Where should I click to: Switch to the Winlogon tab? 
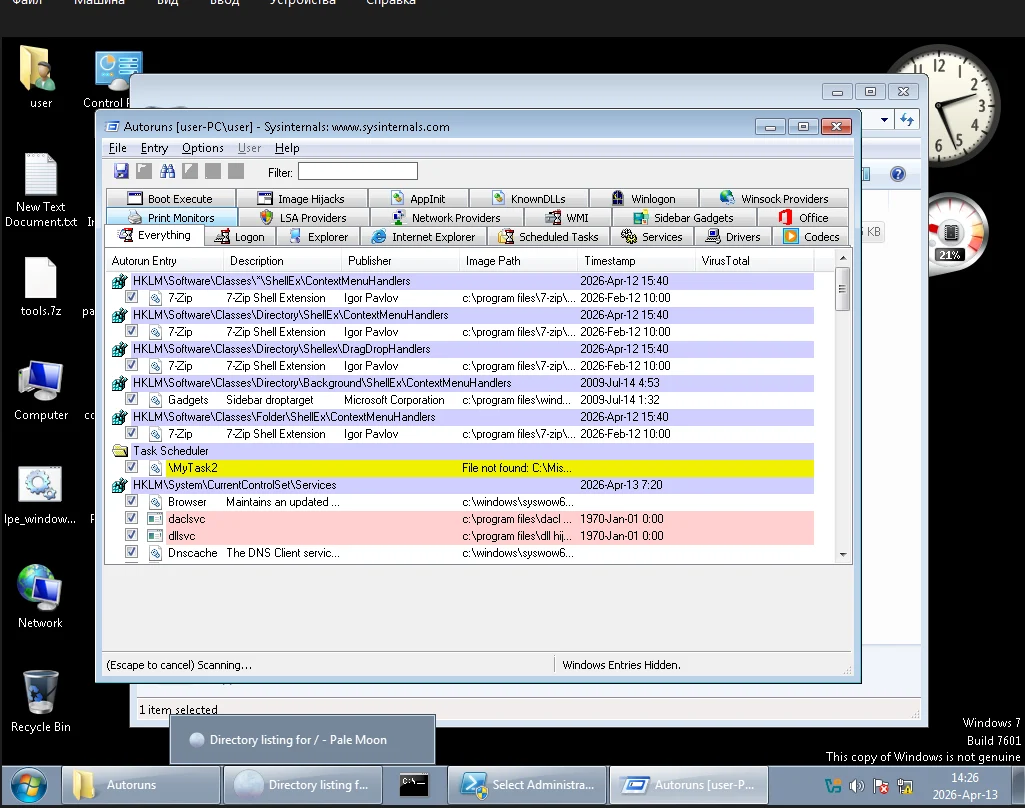coord(643,199)
